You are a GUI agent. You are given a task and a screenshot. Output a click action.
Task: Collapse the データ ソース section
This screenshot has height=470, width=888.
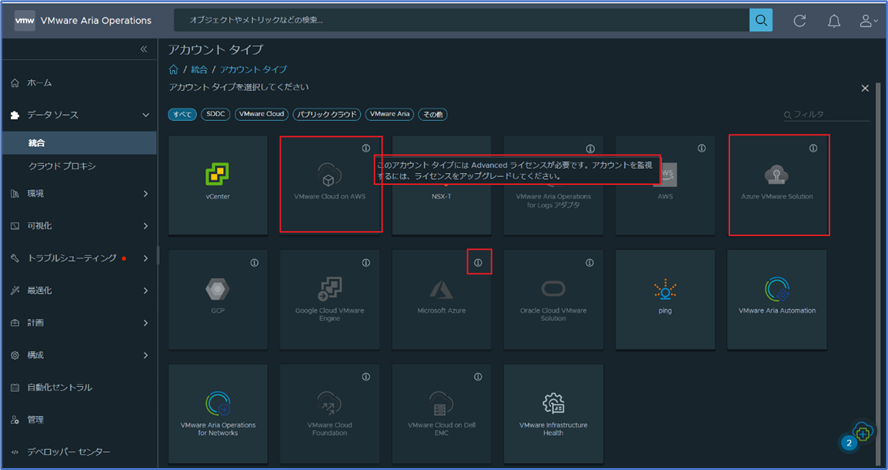tap(146, 115)
